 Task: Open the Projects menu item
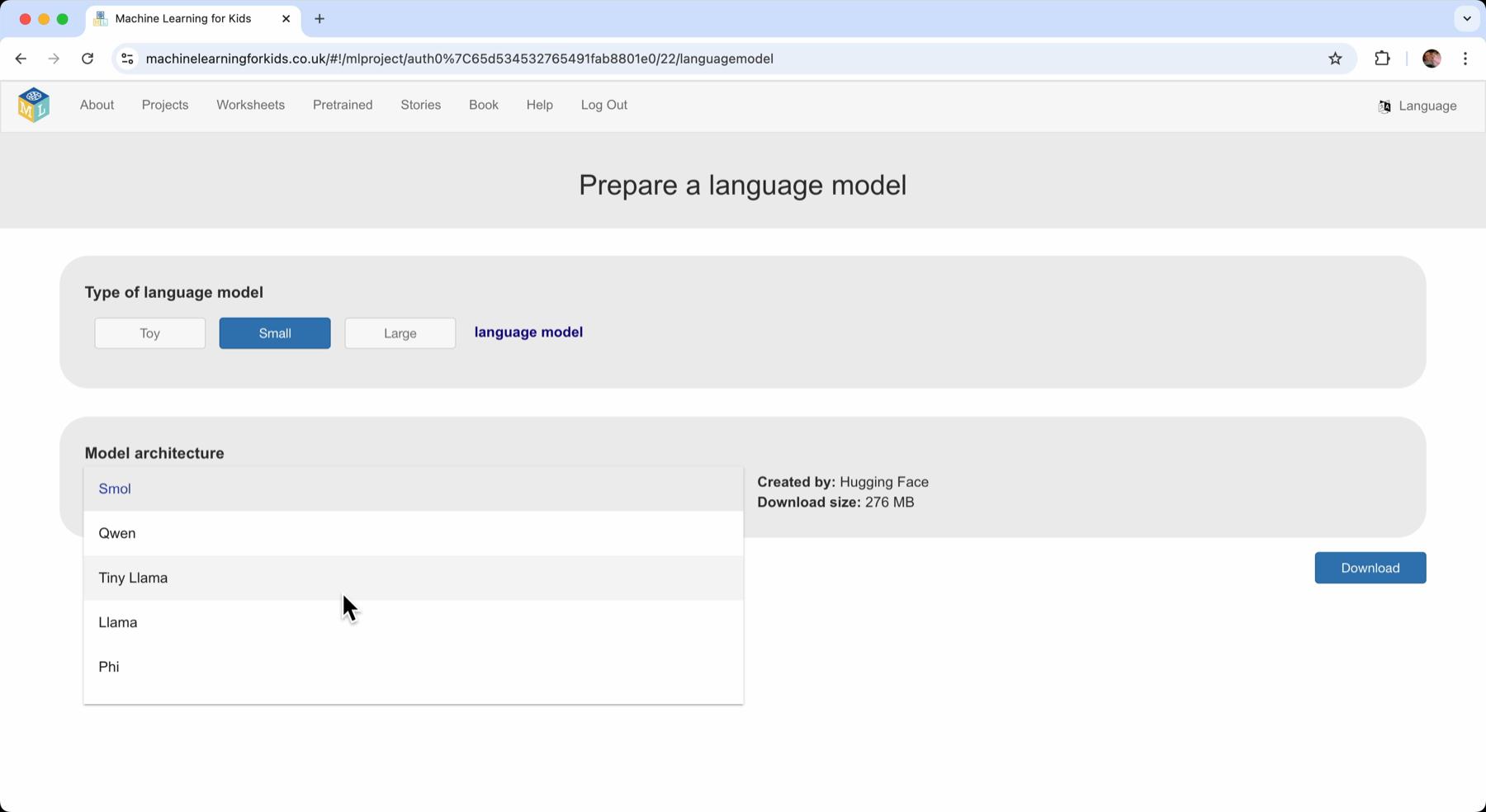pyautogui.click(x=165, y=105)
